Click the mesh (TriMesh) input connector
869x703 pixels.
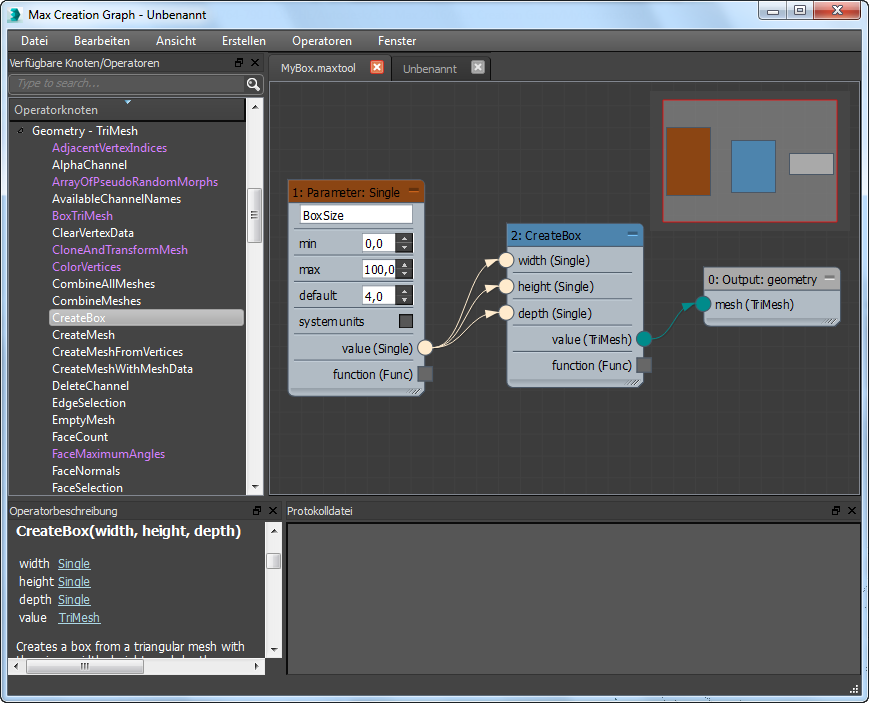coord(703,304)
